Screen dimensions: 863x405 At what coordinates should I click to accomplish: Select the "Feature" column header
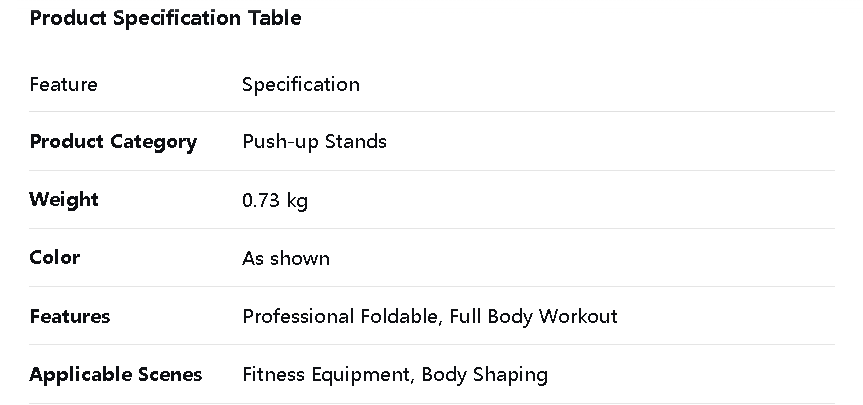coord(64,84)
